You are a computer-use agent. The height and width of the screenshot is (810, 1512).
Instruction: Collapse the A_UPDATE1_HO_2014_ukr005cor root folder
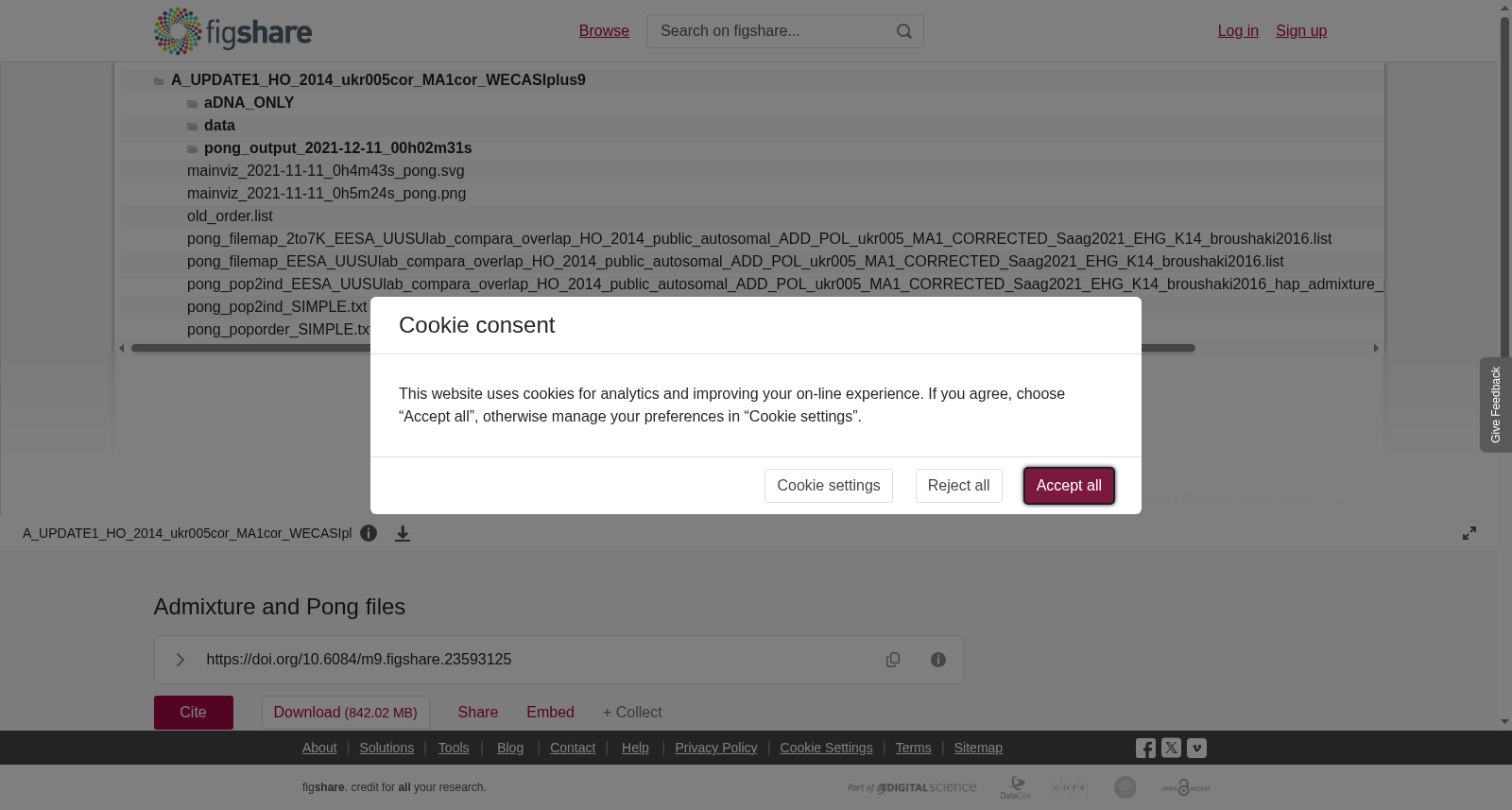point(378,80)
